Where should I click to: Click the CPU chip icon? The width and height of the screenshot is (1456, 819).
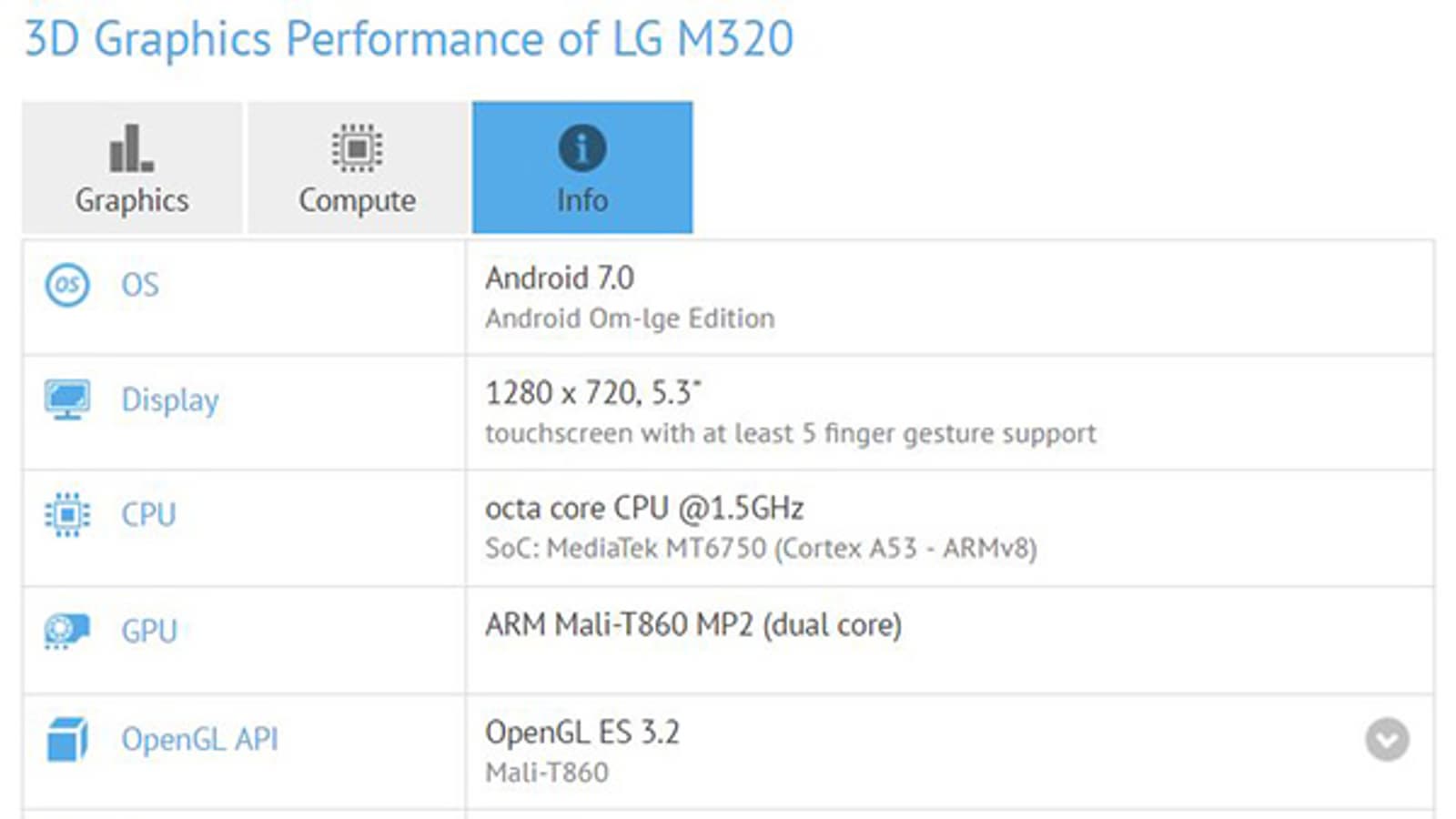pyautogui.click(x=66, y=515)
